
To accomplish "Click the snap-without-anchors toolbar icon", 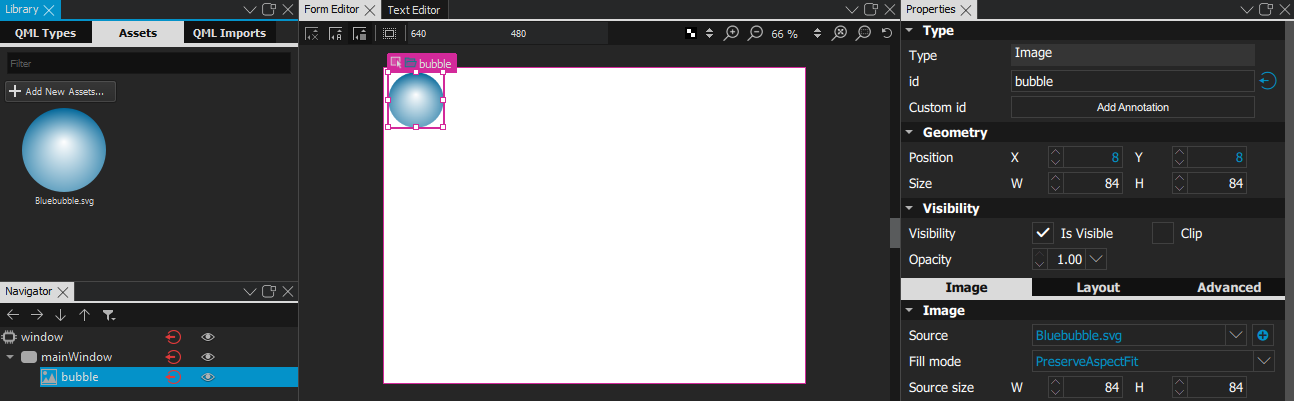I will click(359, 33).
